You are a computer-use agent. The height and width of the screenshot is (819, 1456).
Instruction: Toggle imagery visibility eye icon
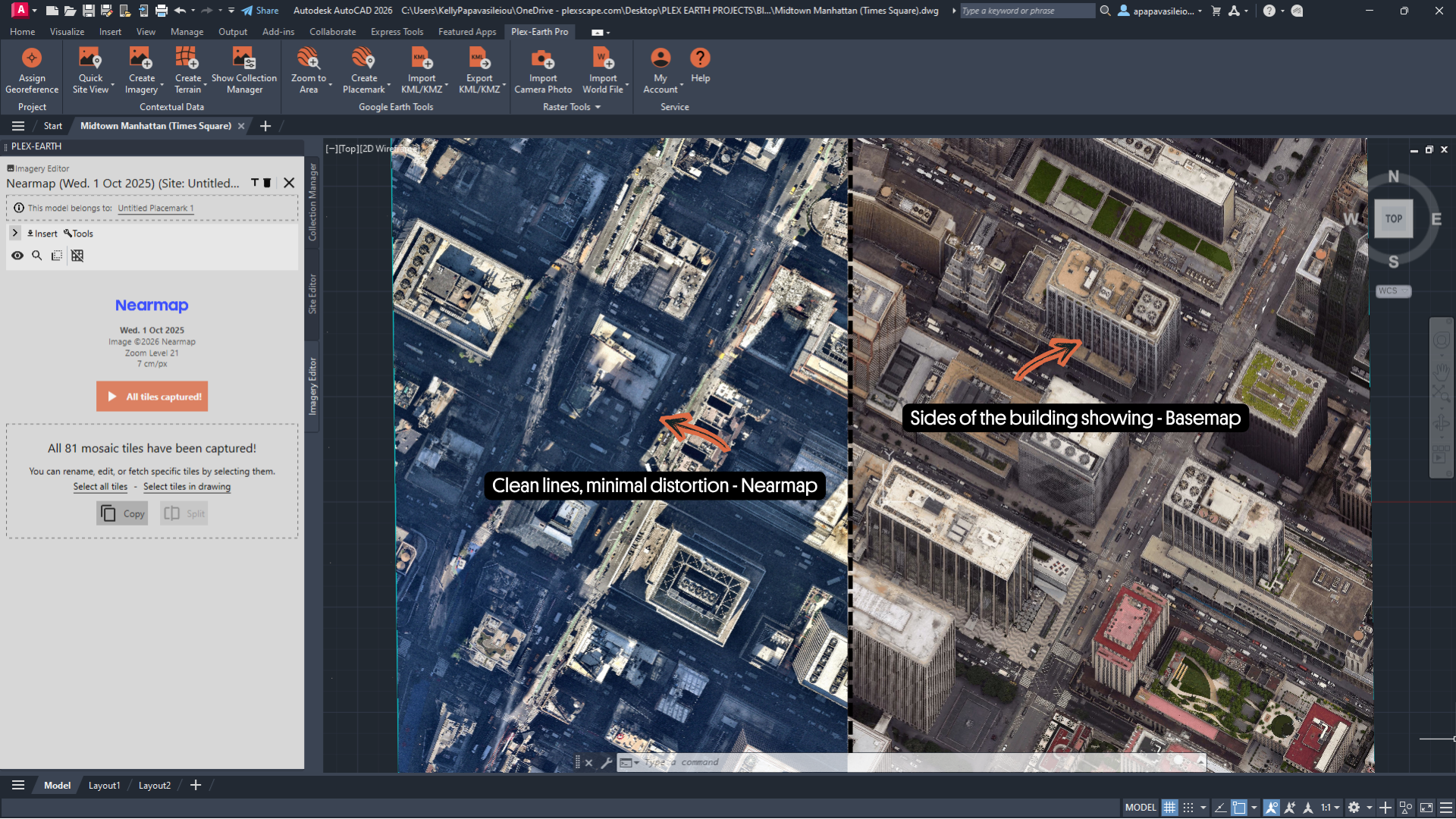tap(17, 256)
